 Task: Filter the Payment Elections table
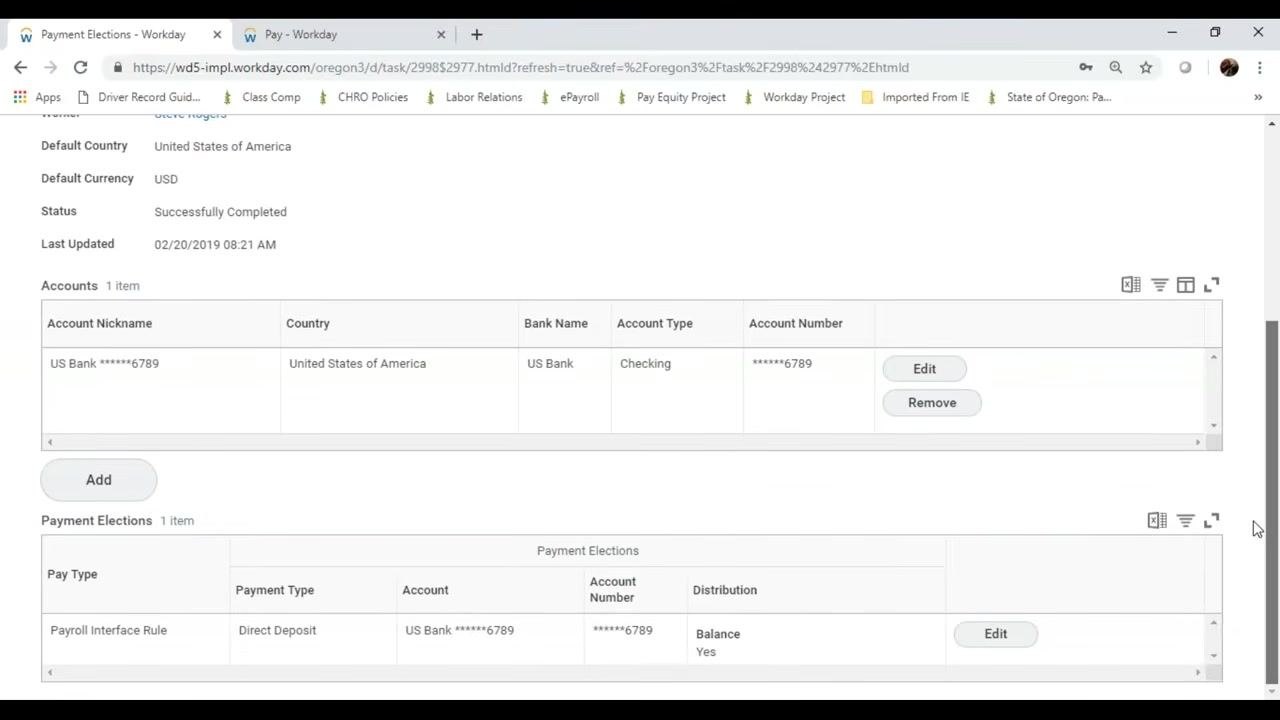tap(1185, 520)
